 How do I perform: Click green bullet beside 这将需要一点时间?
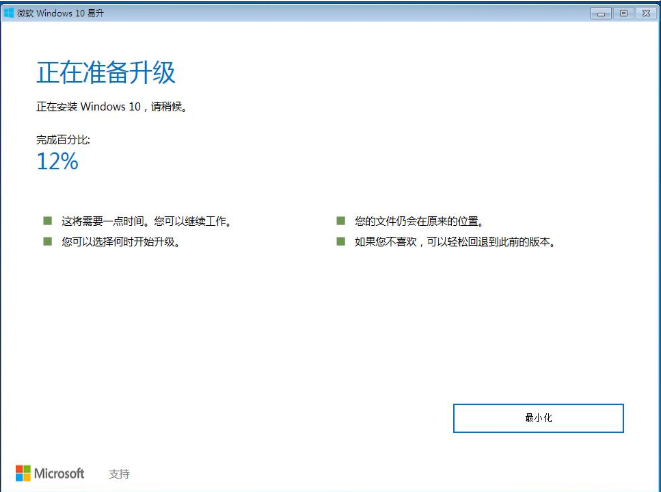(x=46, y=220)
